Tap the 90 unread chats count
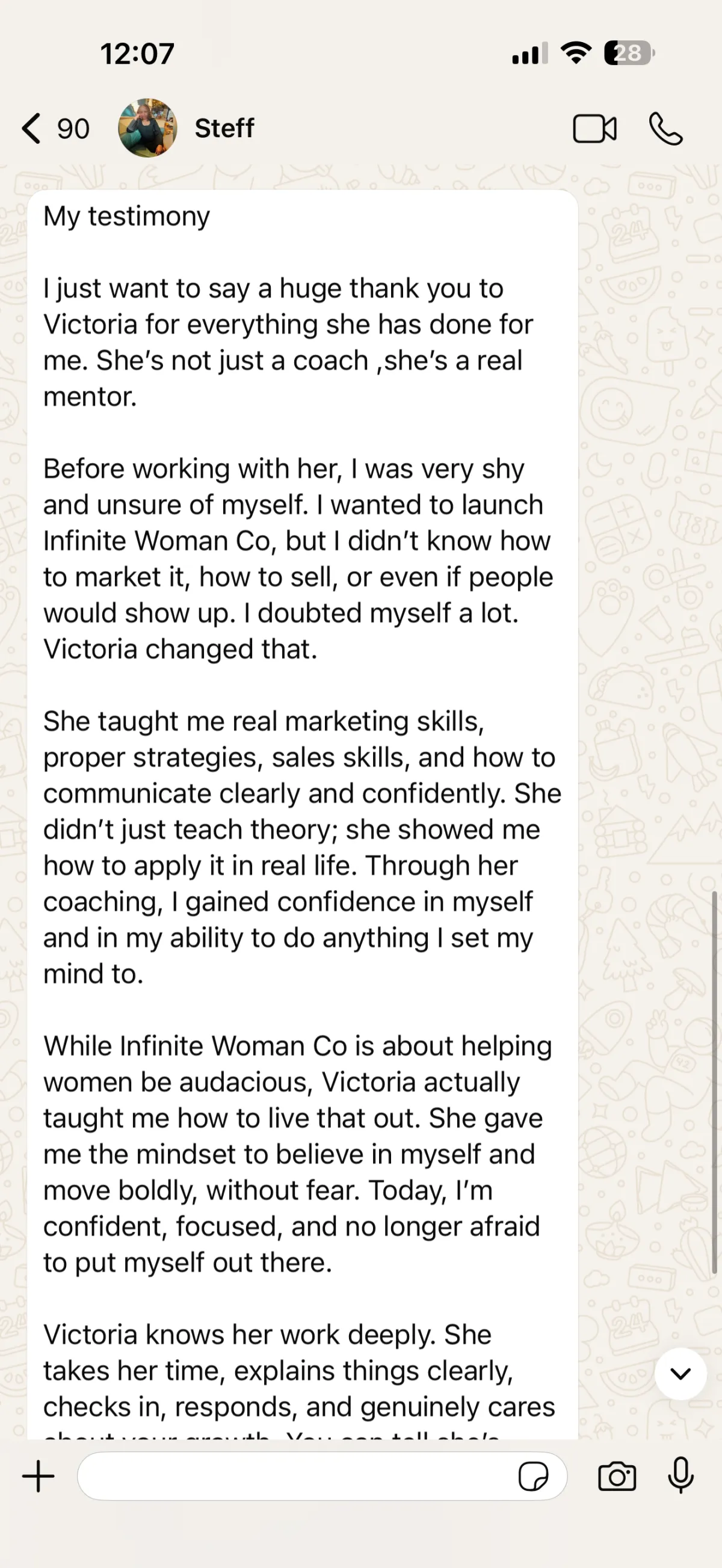This screenshot has width=722, height=1568. coord(73,129)
